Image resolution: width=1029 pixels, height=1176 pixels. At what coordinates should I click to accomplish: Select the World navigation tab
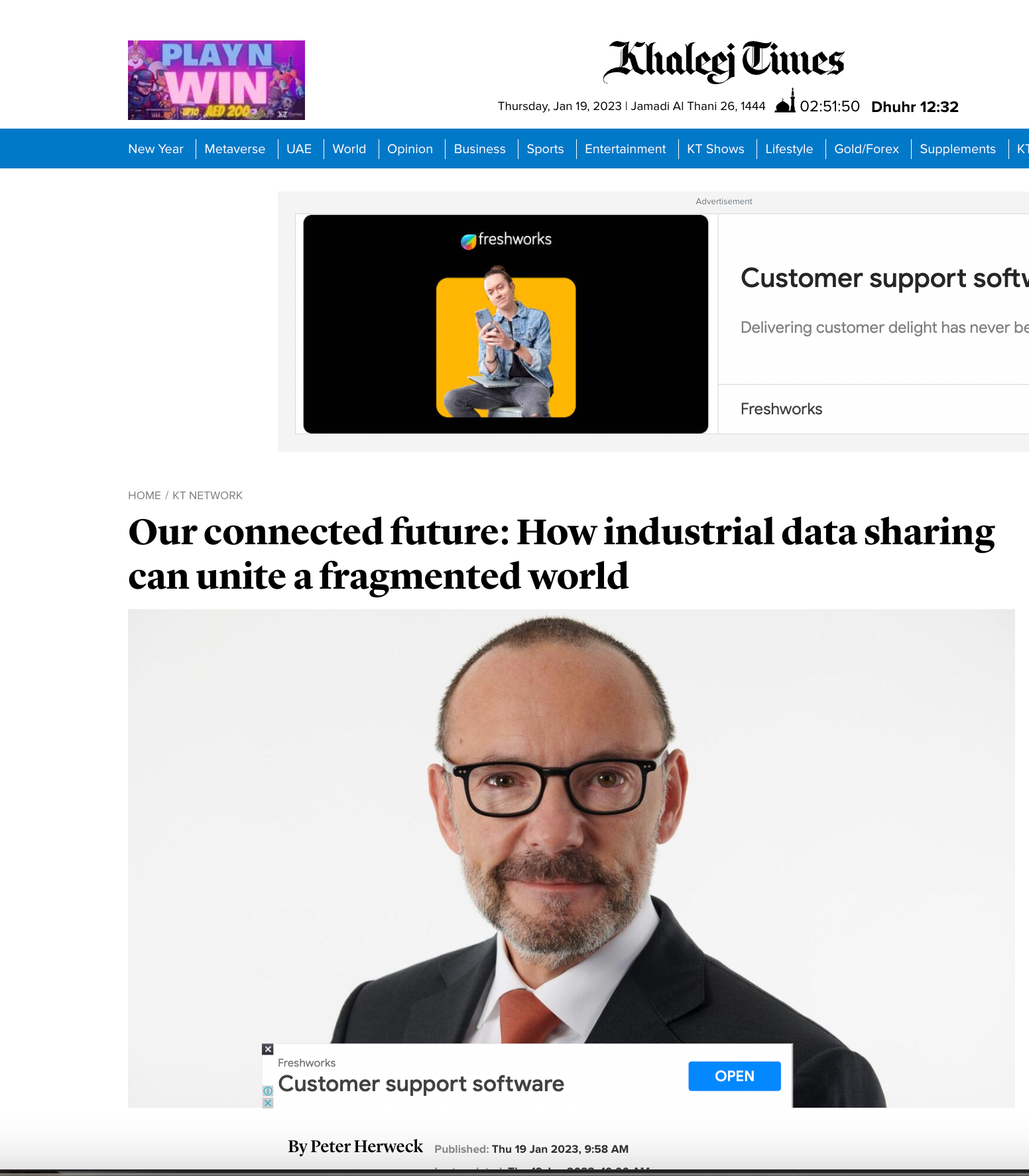click(x=349, y=149)
